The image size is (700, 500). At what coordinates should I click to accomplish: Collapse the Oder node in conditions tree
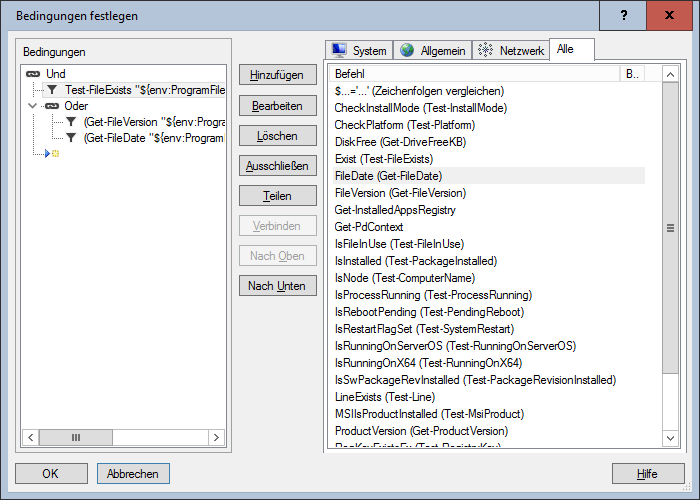pyautogui.click(x=32, y=106)
